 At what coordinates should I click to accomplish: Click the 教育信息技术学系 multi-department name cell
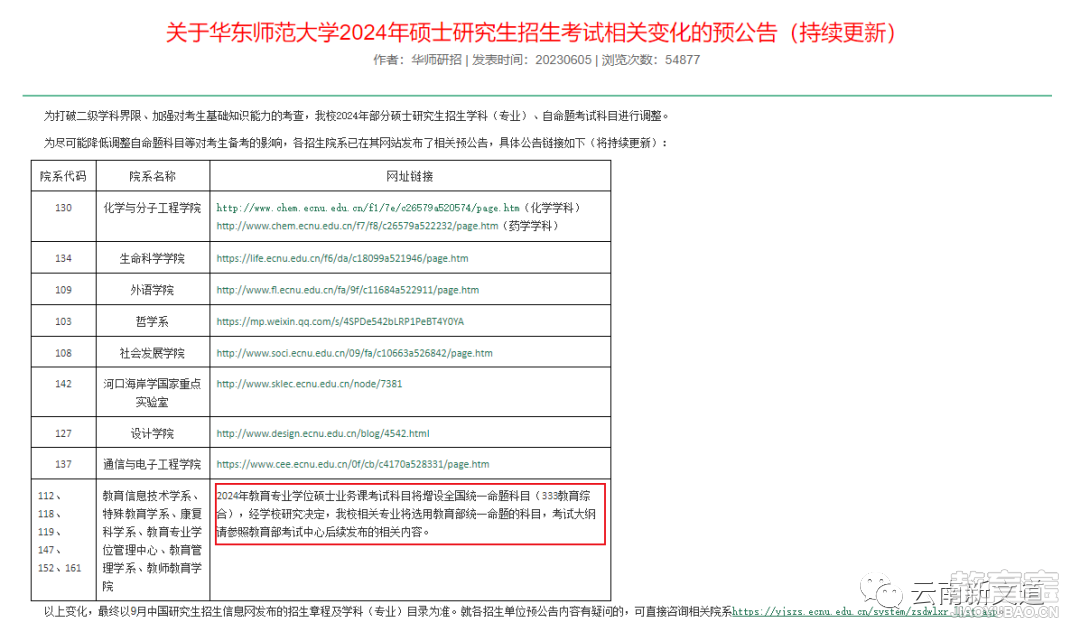(152, 540)
